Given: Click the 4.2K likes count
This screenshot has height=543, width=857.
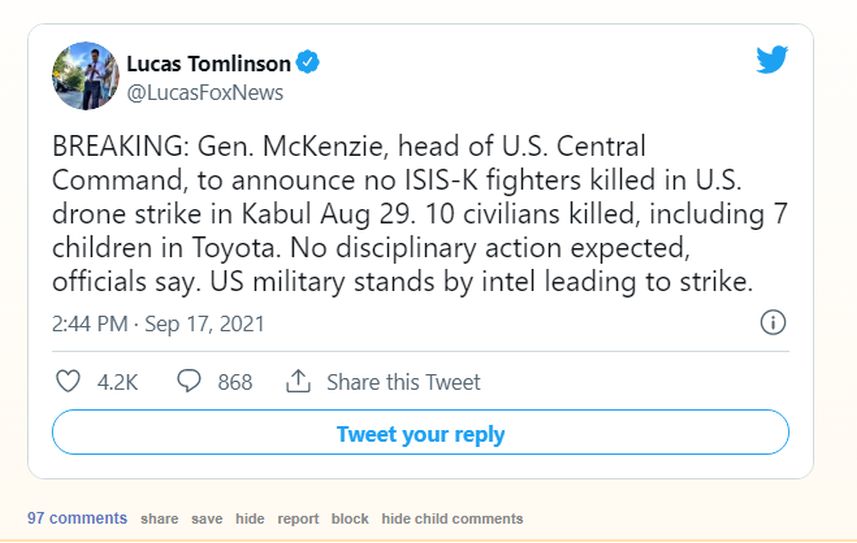Looking at the screenshot, I should [118, 382].
